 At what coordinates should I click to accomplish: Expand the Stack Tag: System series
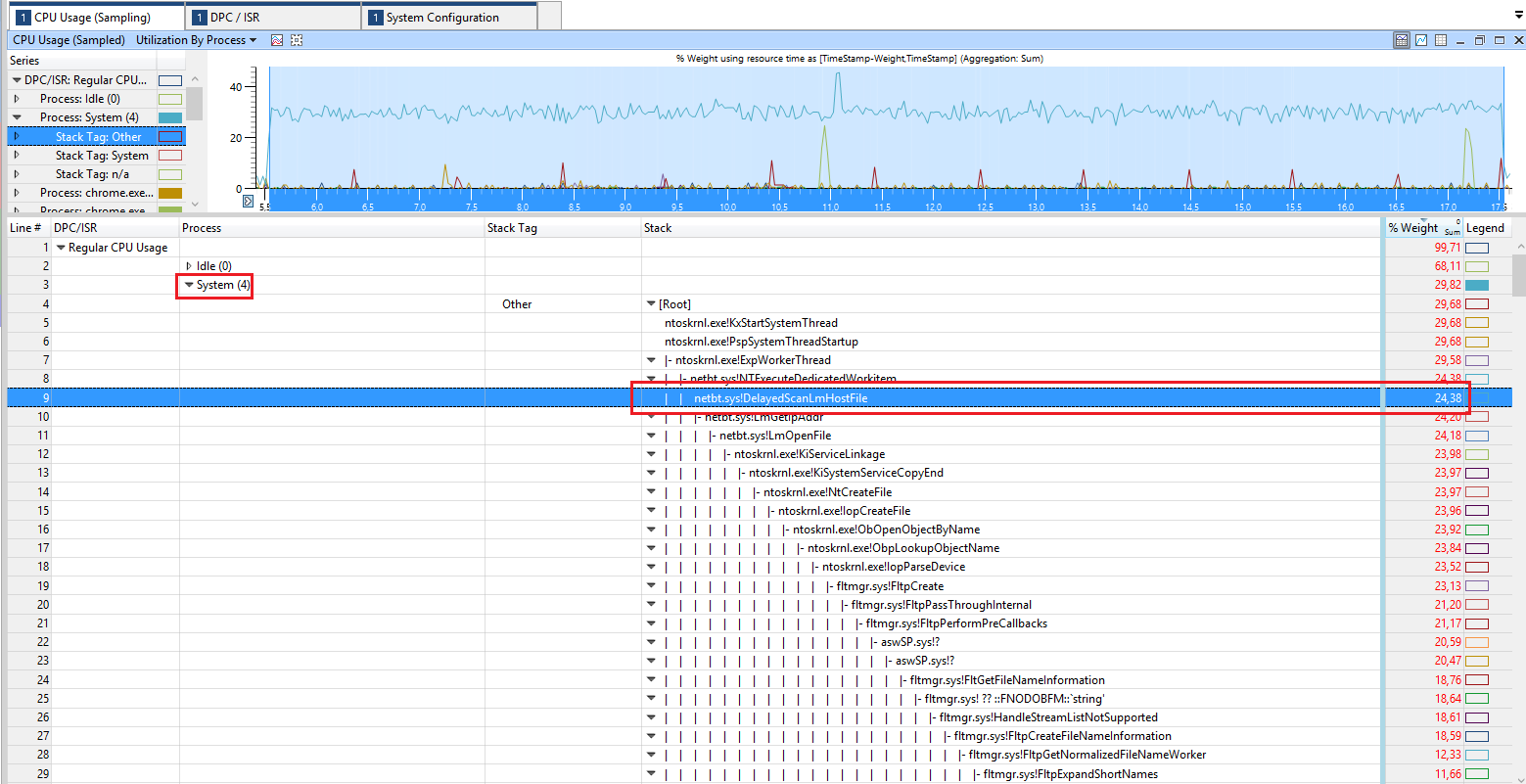click(x=17, y=156)
